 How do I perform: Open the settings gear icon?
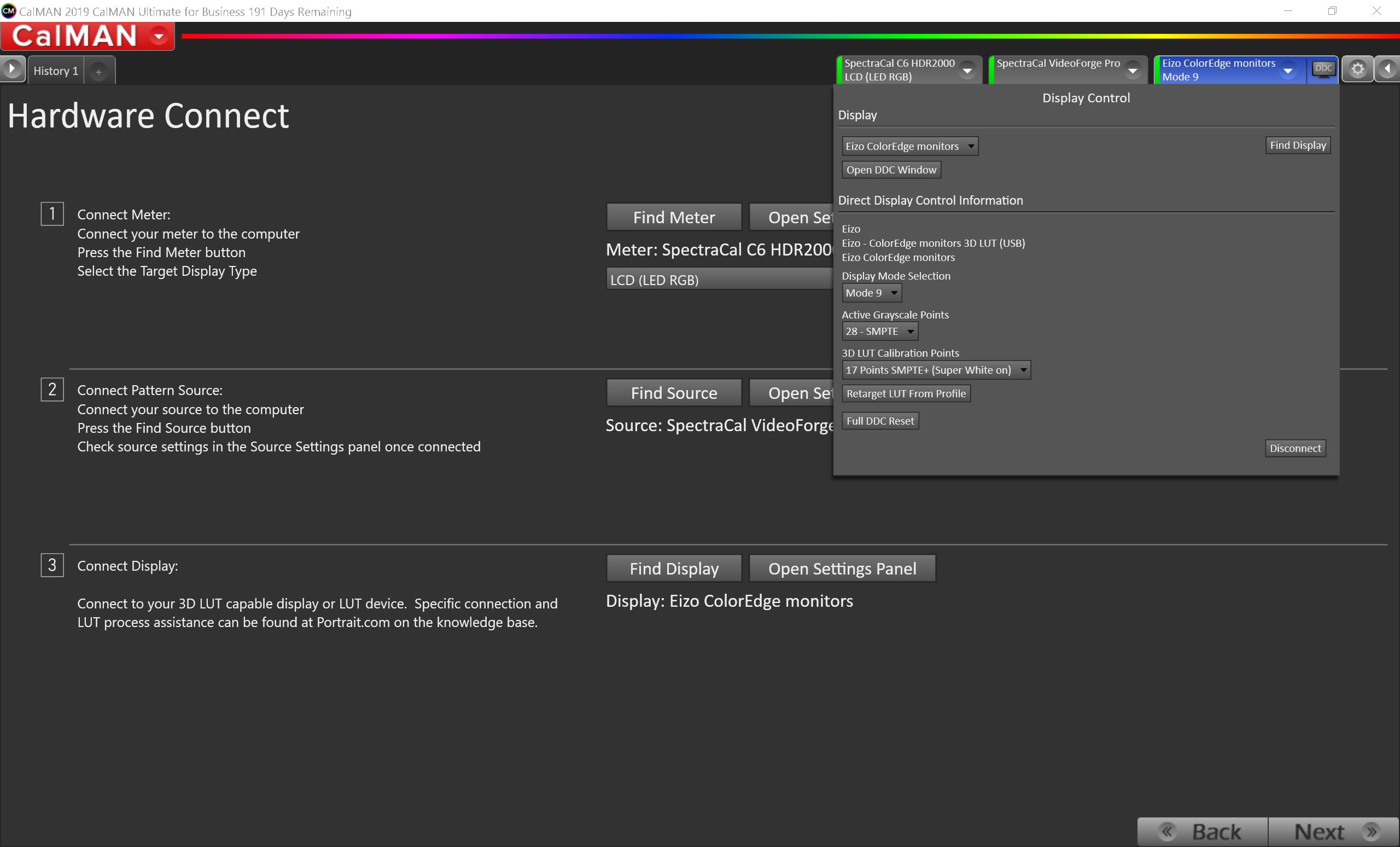[x=1357, y=69]
